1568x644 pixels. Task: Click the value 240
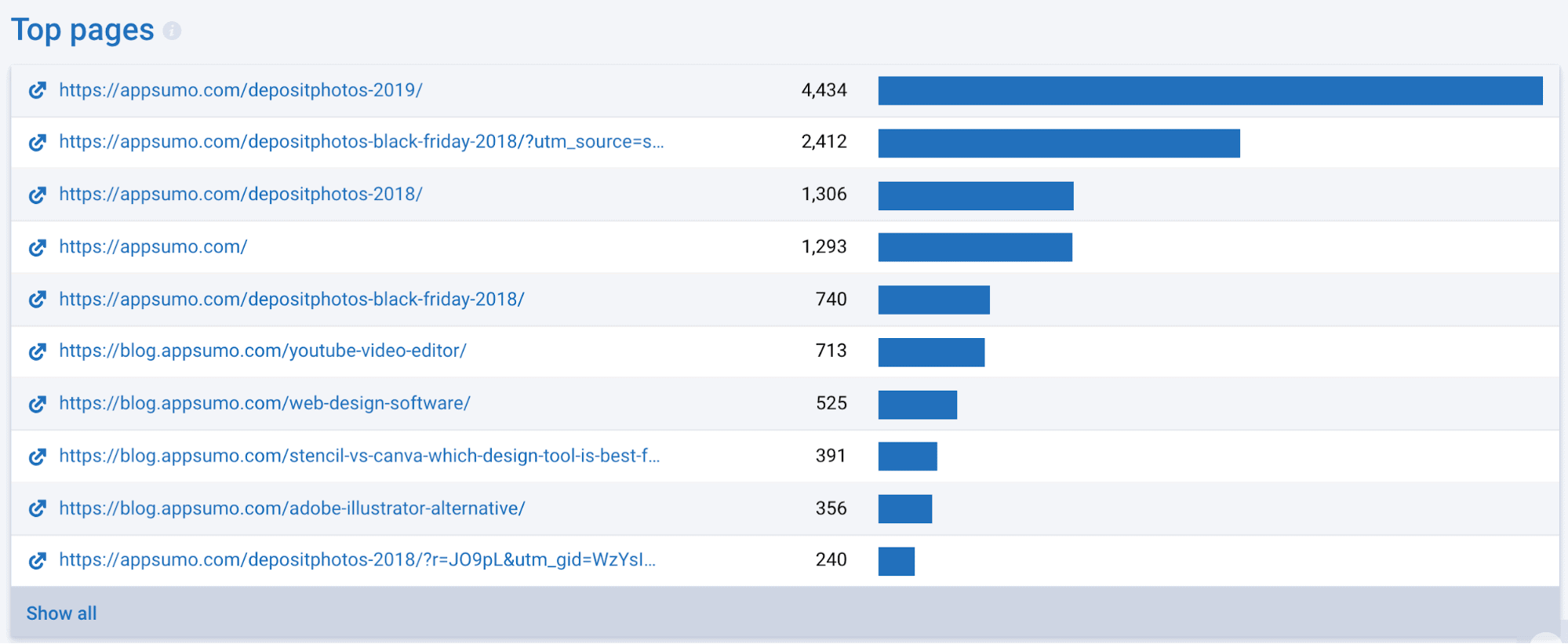(x=831, y=560)
